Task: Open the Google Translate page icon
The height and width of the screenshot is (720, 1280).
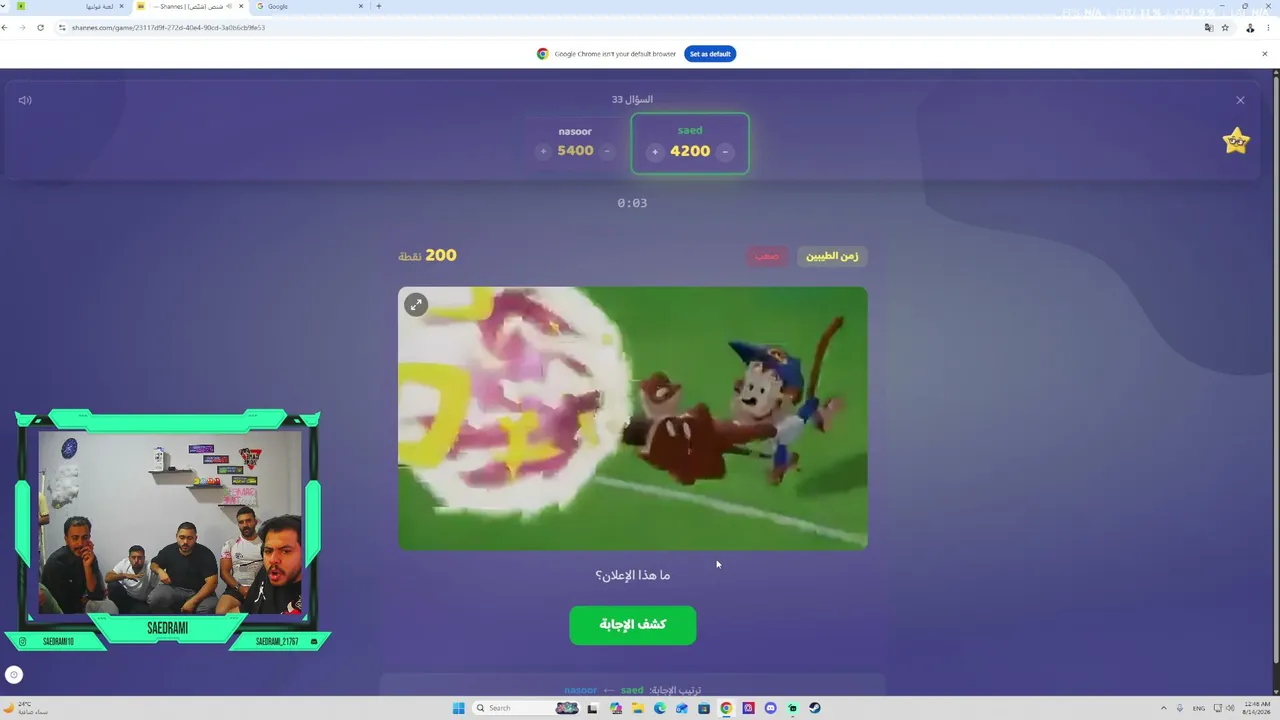Action: pyautogui.click(x=1209, y=28)
